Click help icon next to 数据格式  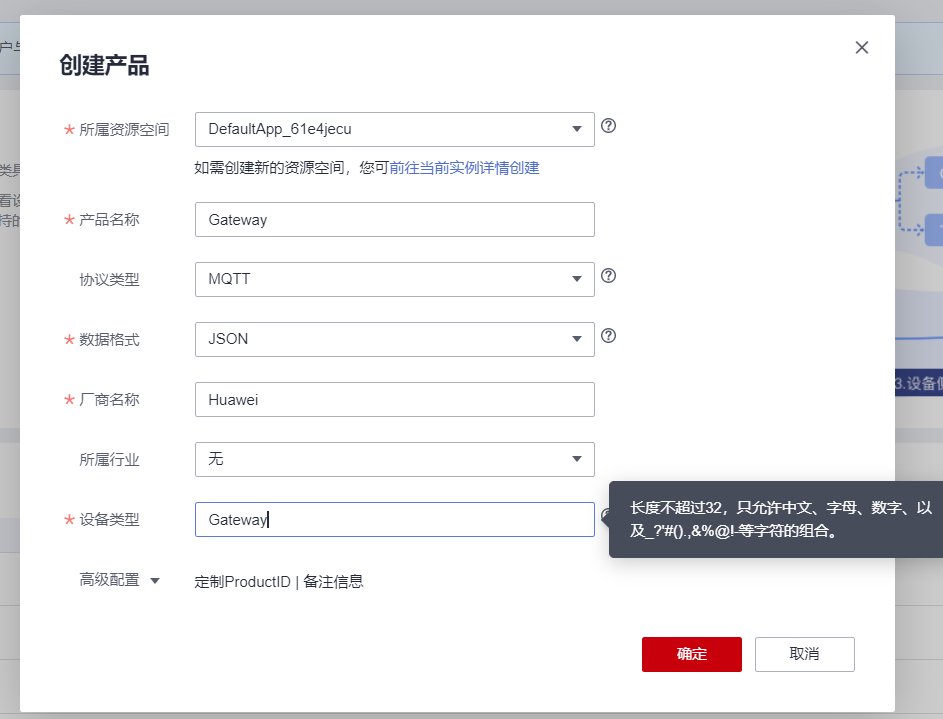[x=608, y=336]
